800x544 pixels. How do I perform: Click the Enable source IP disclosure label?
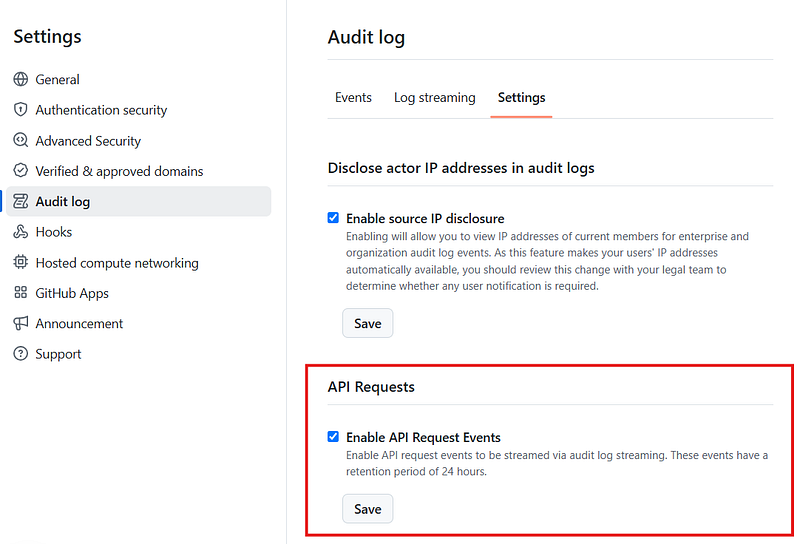pyautogui.click(x=425, y=218)
